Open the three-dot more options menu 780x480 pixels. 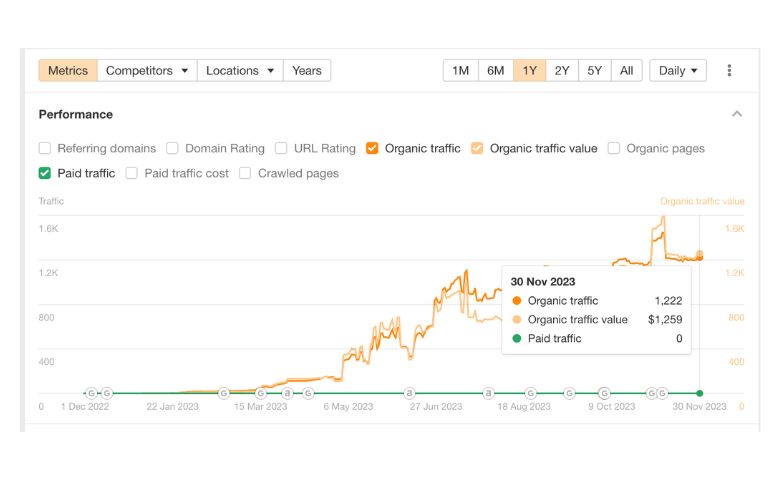(x=729, y=71)
